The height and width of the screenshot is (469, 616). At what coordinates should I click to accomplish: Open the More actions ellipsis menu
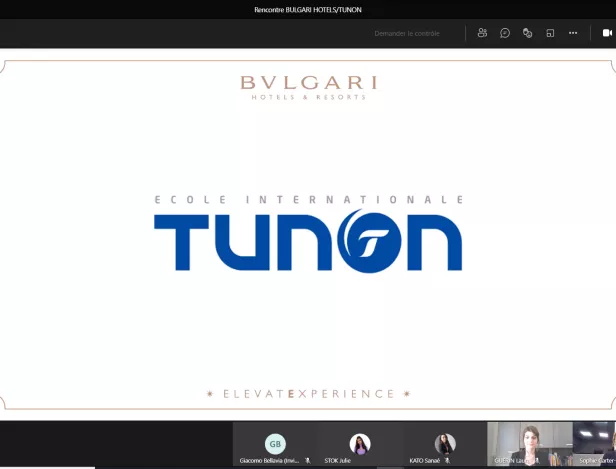(573, 33)
